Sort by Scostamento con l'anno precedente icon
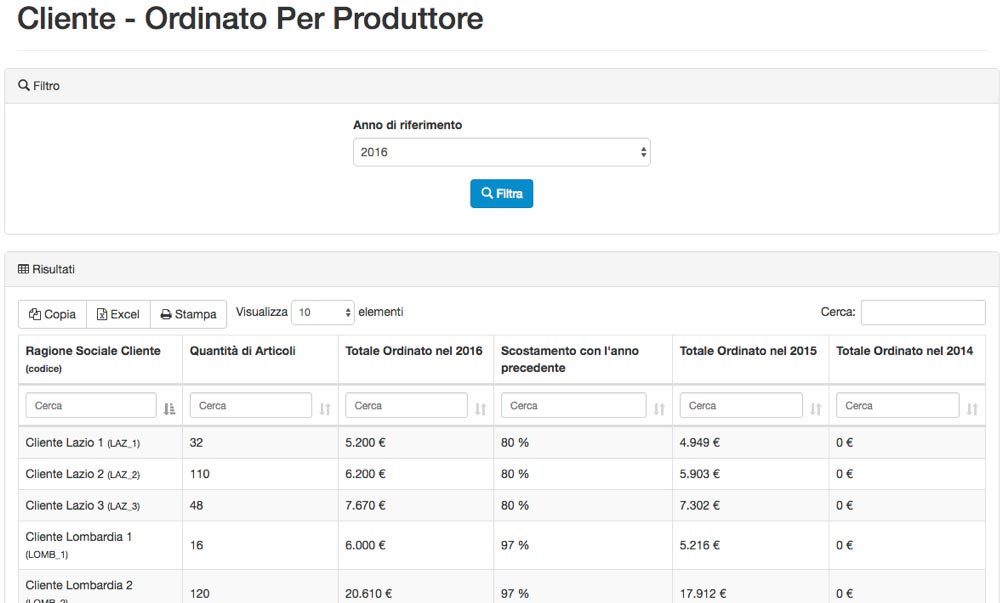This screenshot has height=603, width=1003. point(659,408)
